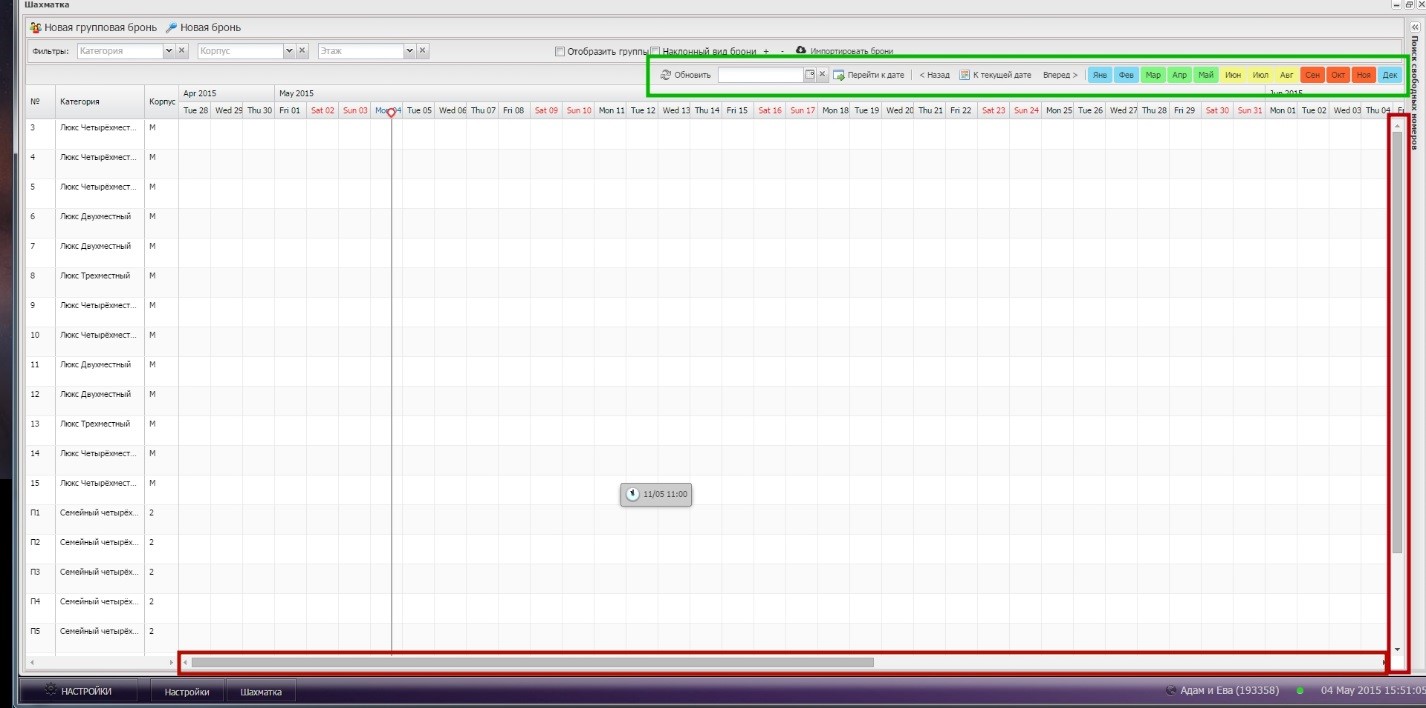Click the К текущей дате calendar icon
Screen dimensions: 1426x708
[x=965, y=75]
